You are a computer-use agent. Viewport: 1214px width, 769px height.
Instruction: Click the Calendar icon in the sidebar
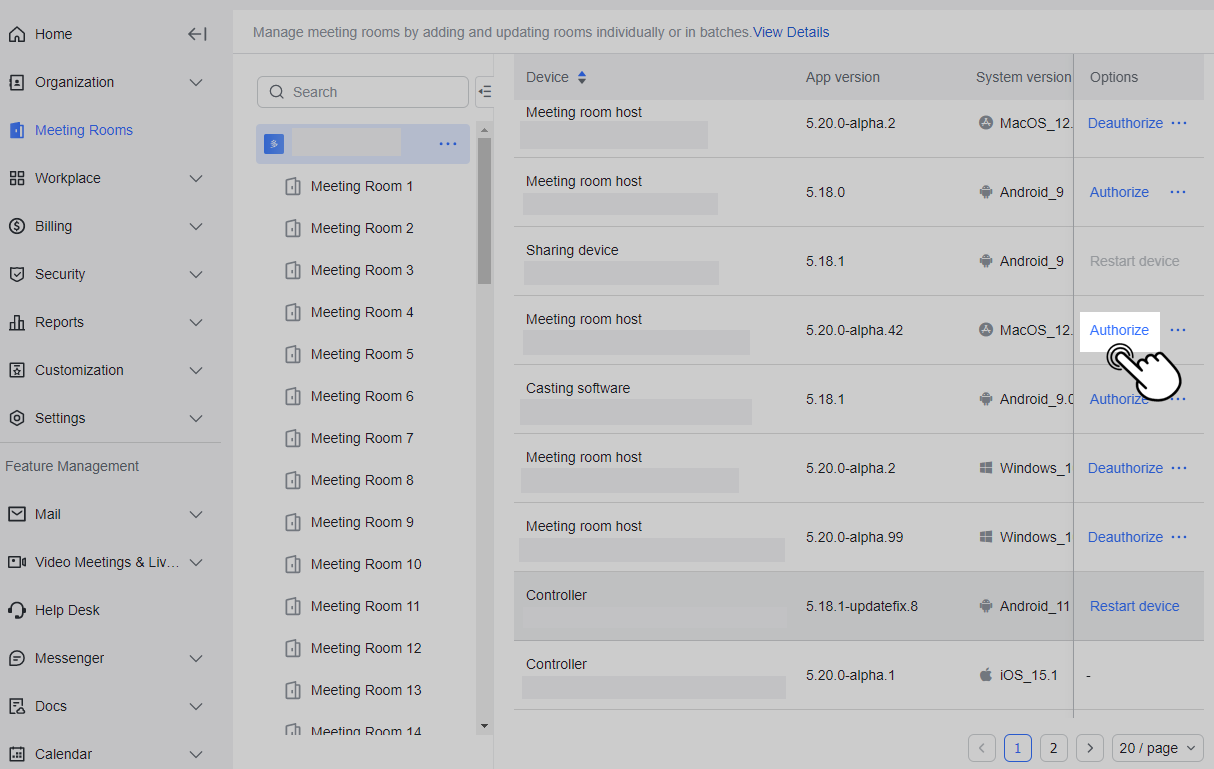[16, 753]
